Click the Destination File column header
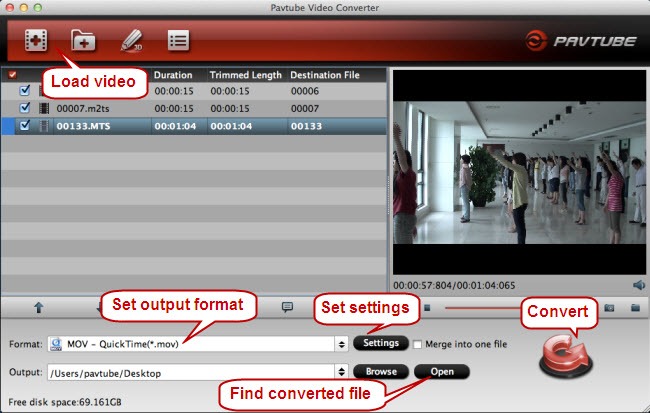Image resolution: width=650 pixels, height=413 pixels. [x=325, y=75]
